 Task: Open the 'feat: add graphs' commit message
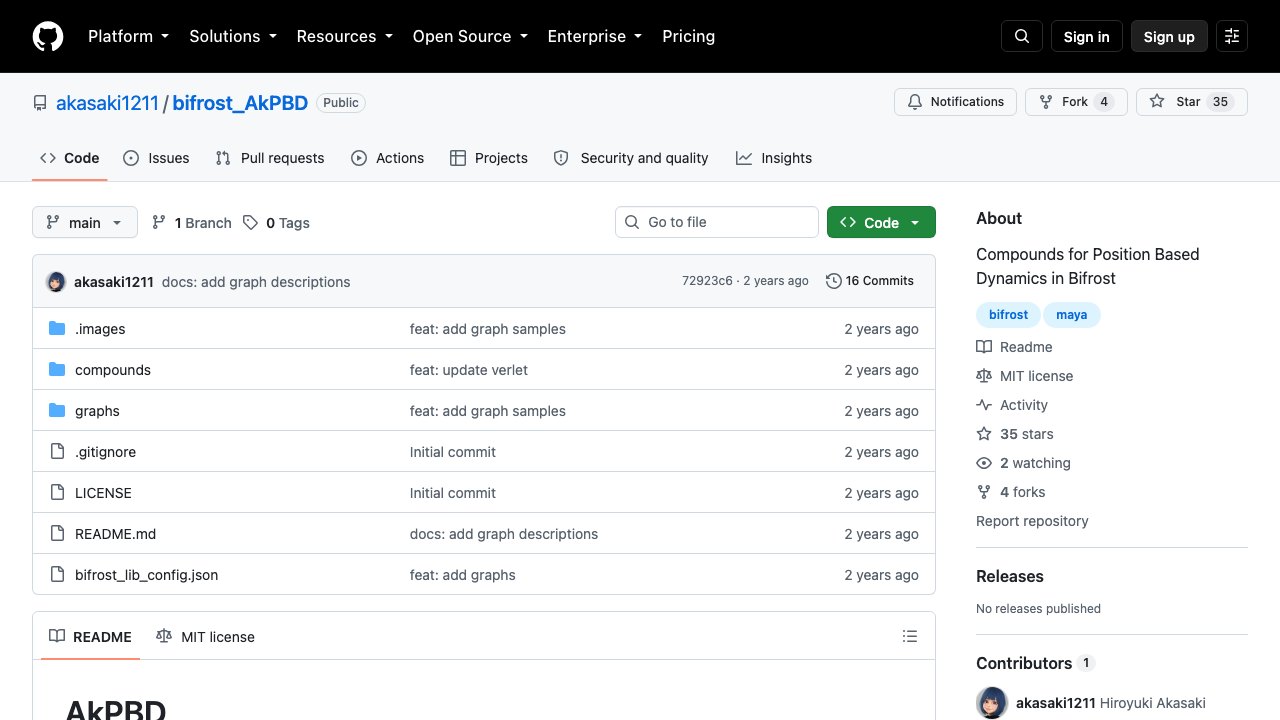(x=463, y=575)
